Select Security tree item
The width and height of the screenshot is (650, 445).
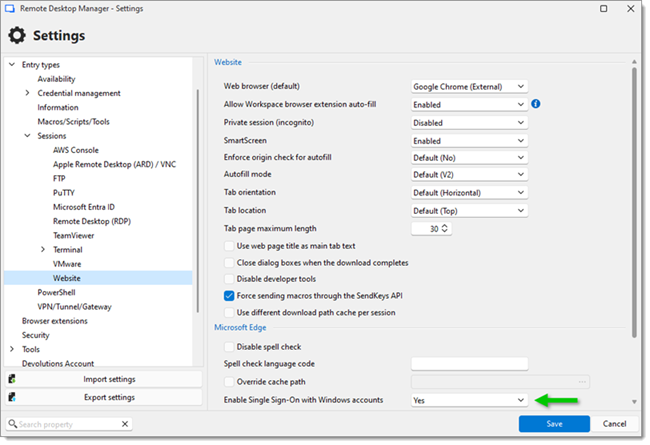click(36, 335)
